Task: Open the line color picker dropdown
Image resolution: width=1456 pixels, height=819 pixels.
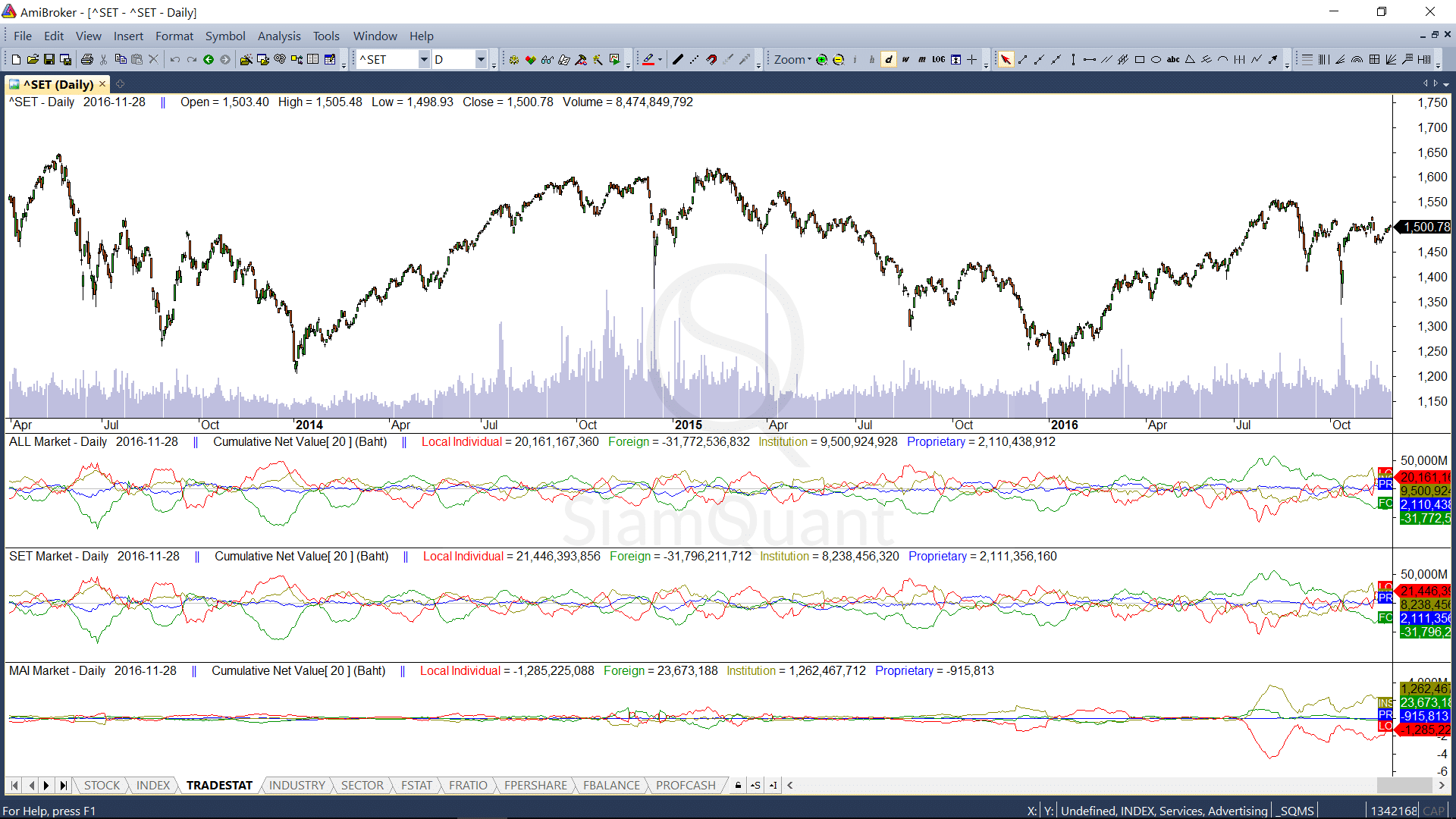Action: (660, 59)
